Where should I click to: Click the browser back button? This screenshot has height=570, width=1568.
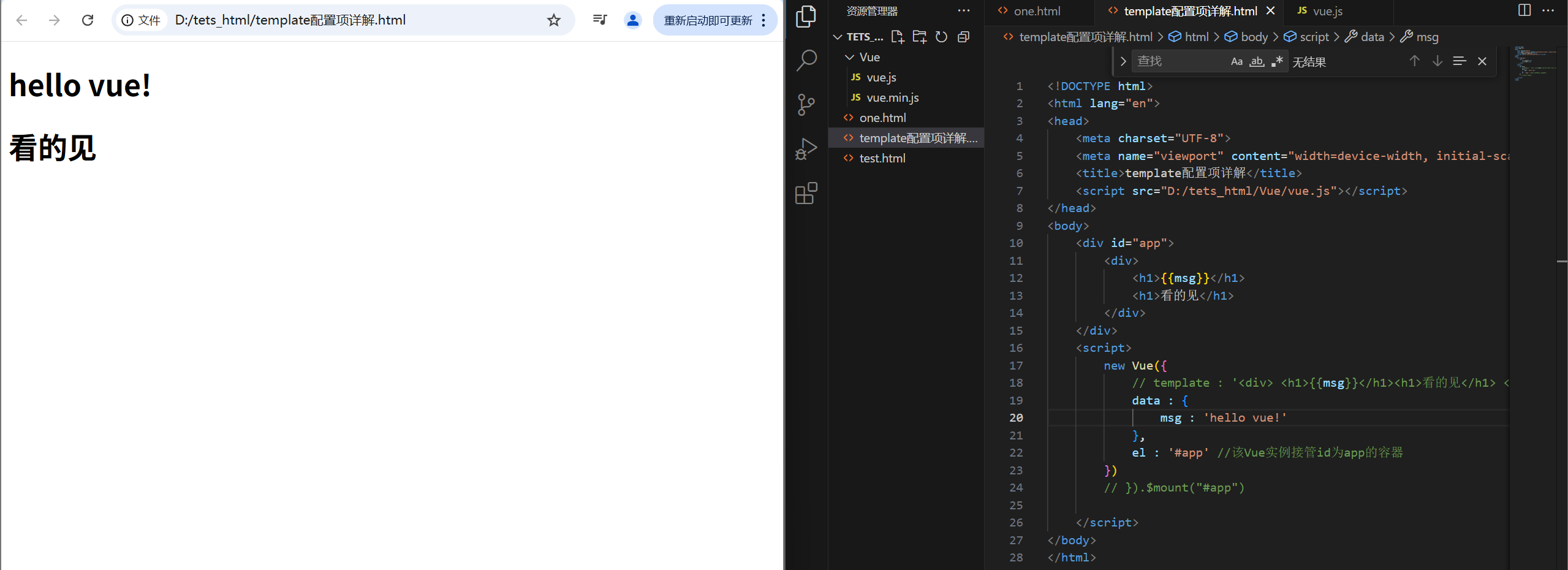[x=21, y=20]
